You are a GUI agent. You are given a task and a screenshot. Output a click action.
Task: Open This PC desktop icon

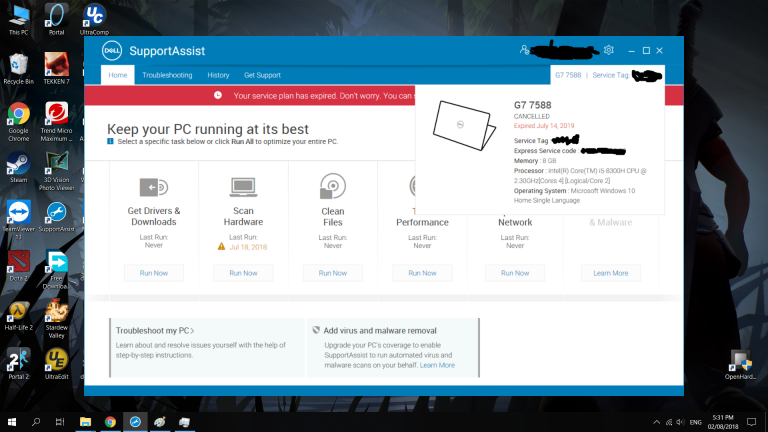tap(19, 20)
